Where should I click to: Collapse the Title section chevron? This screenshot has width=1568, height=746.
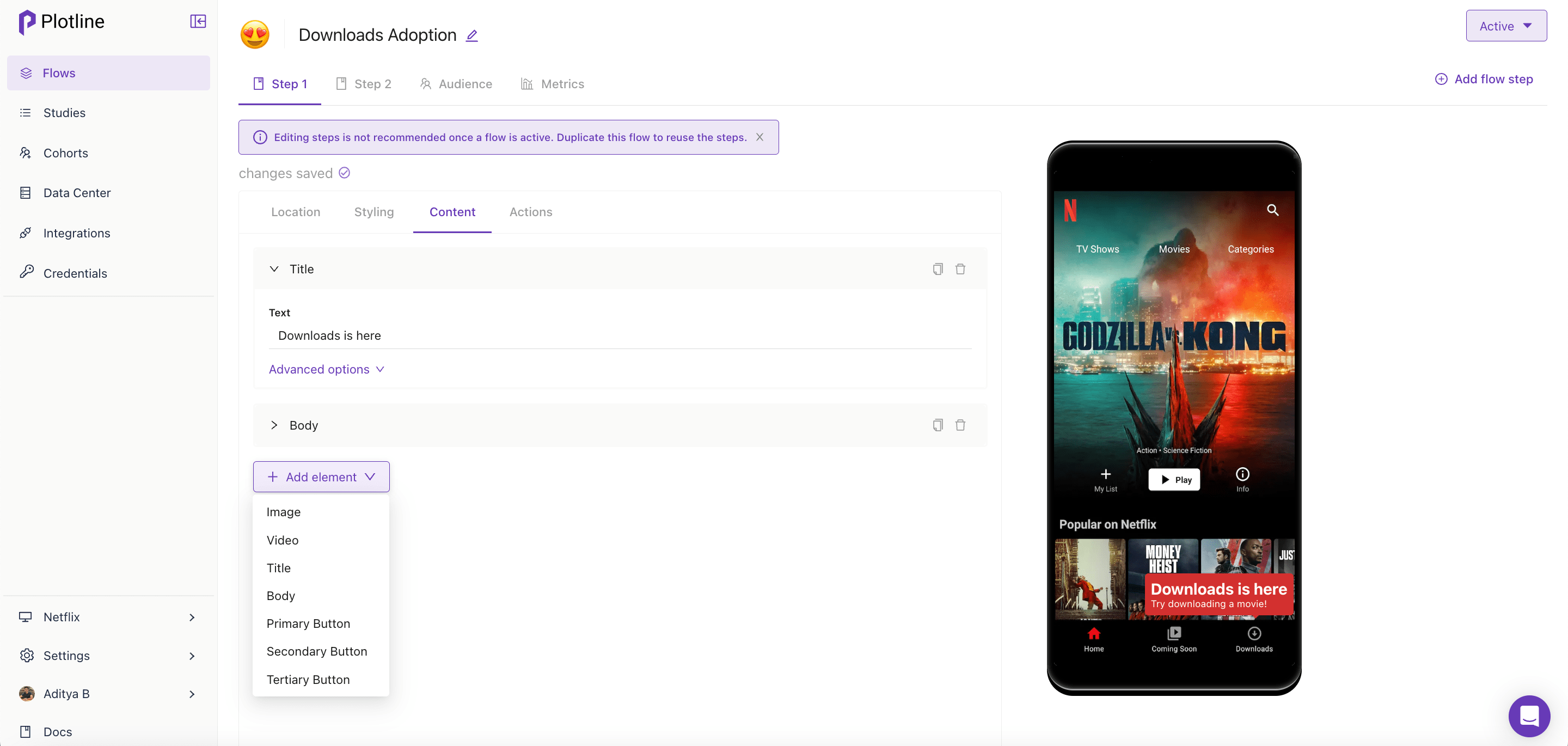point(274,268)
